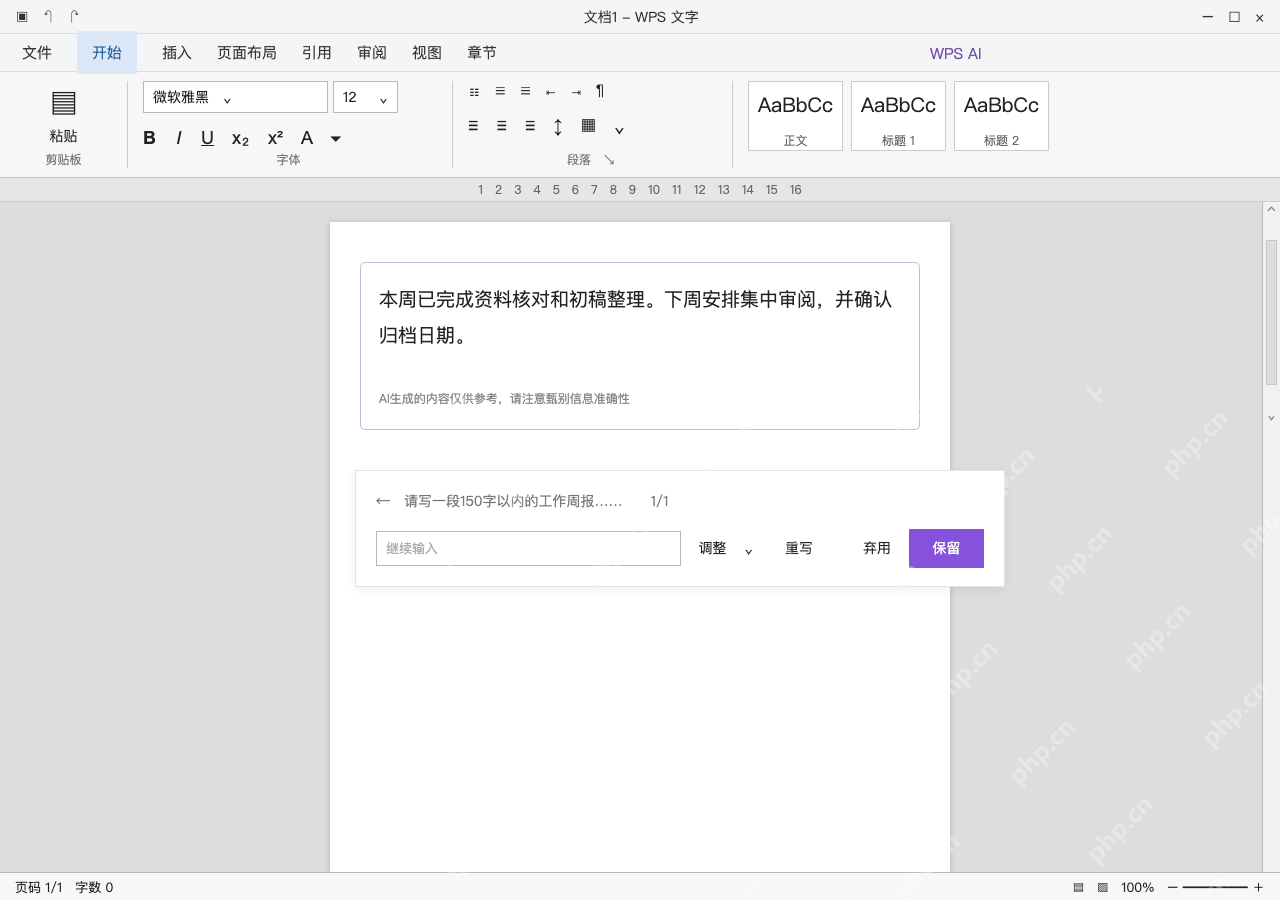Viewport: 1280px width, 900px height.
Task: Switch to the 页面布局 tab
Action: (x=247, y=53)
